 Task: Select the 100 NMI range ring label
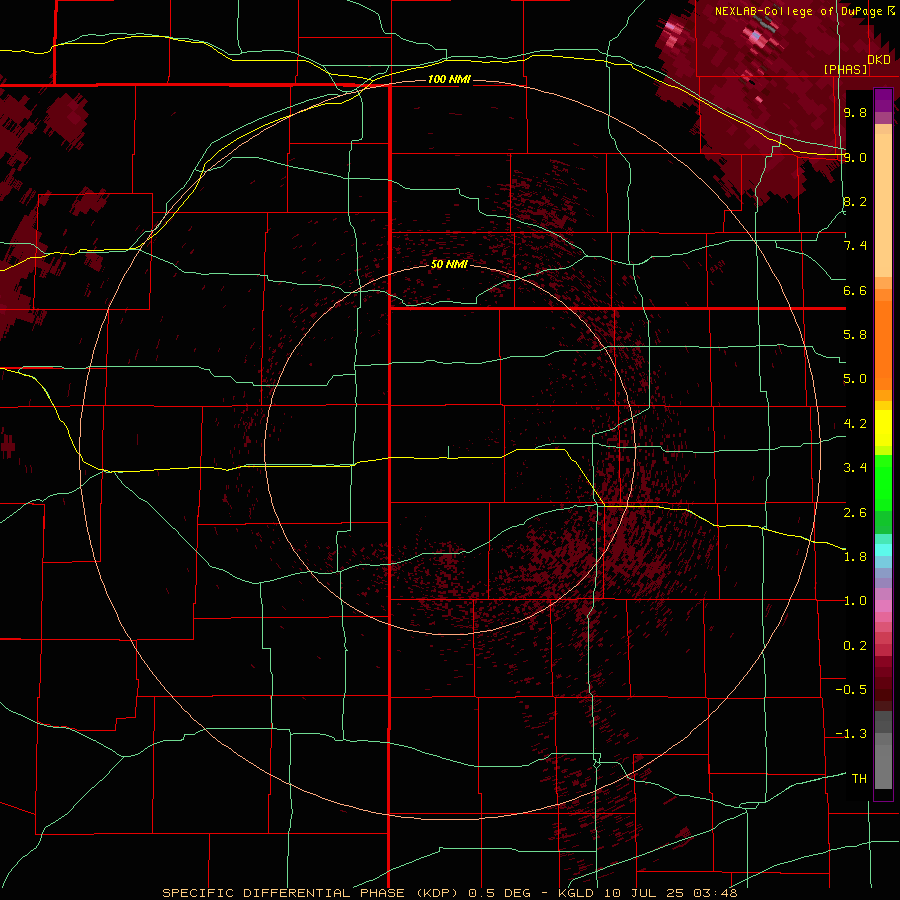[x=449, y=79]
